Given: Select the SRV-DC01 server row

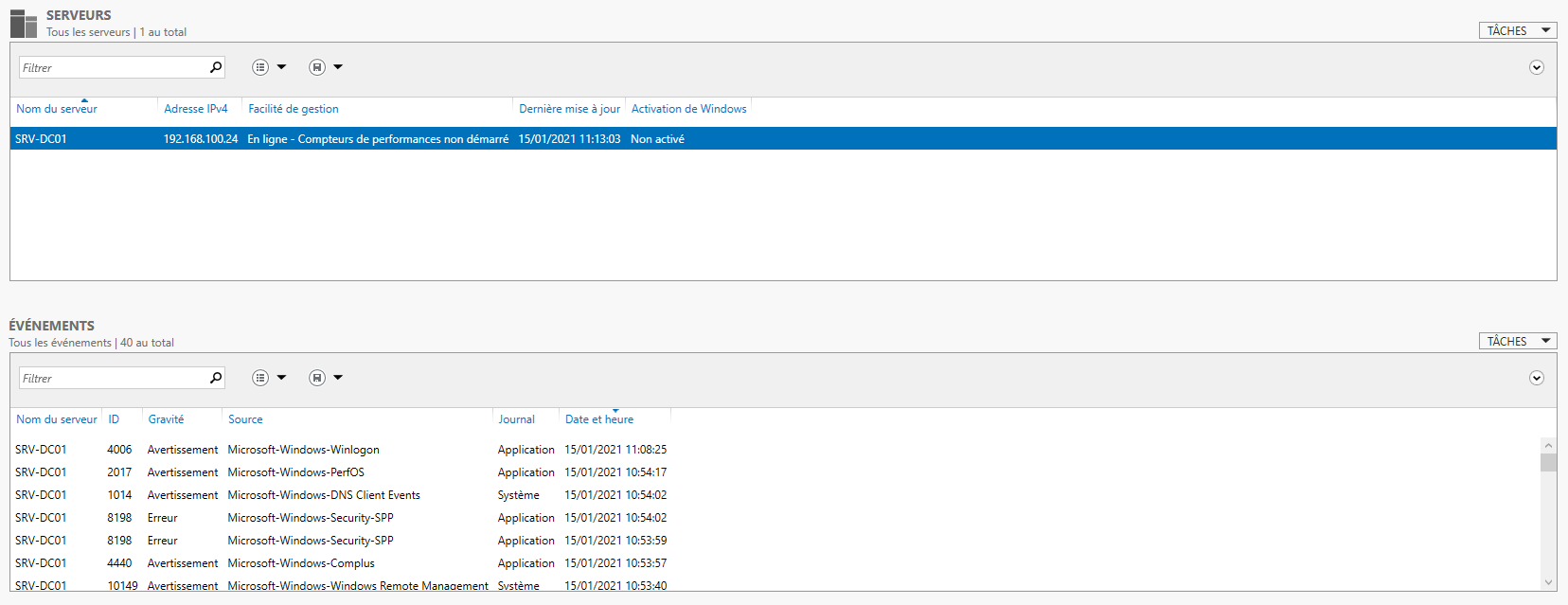Looking at the screenshot, I should [379, 139].
